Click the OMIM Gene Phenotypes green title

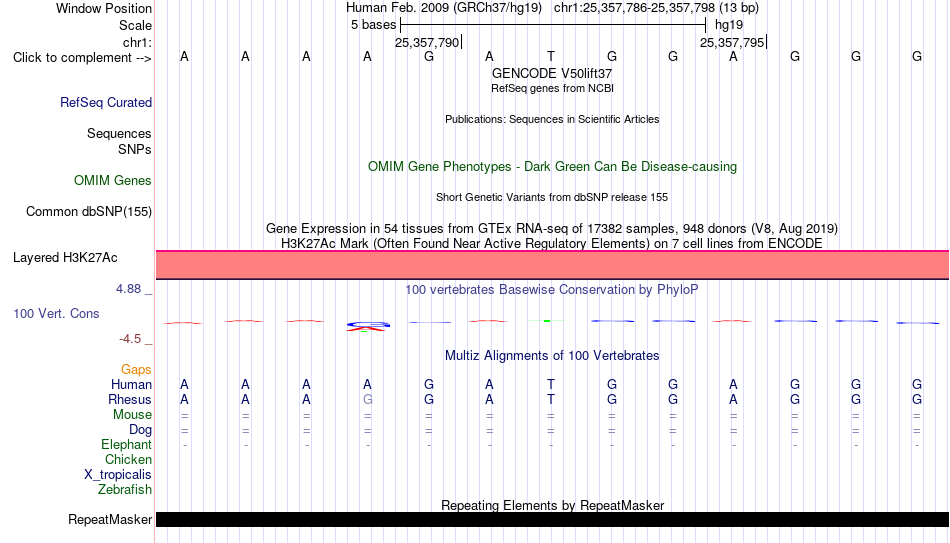tap(552, 167)
